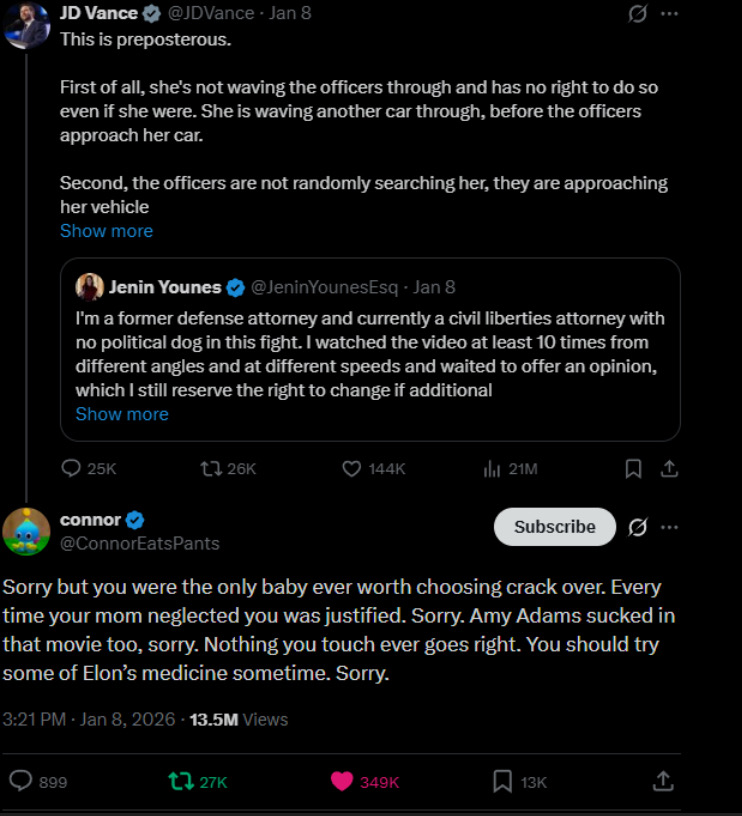Open JD Vance's profile avatar
The height and width of the screenshot is (816, 742).
point(26,24)
